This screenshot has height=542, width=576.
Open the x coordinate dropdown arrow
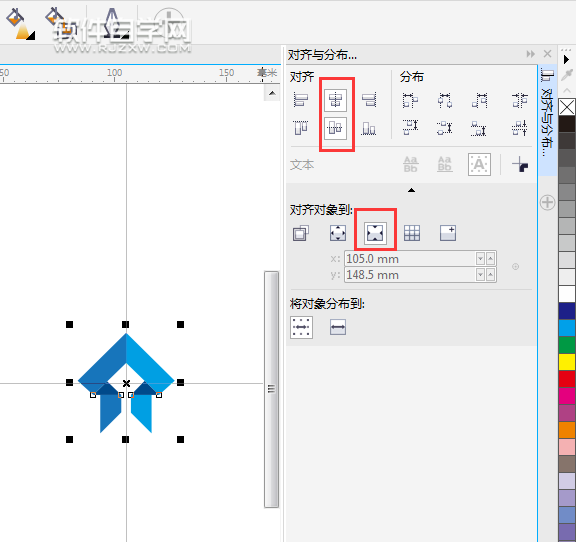[x=480, y=259]
